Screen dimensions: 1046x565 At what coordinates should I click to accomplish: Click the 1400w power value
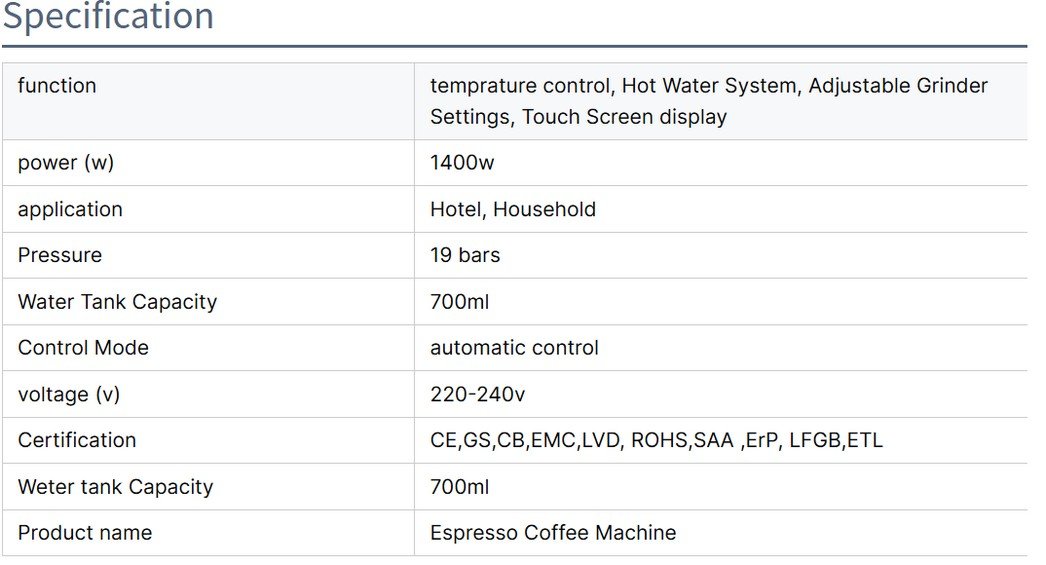coord(462,163)
